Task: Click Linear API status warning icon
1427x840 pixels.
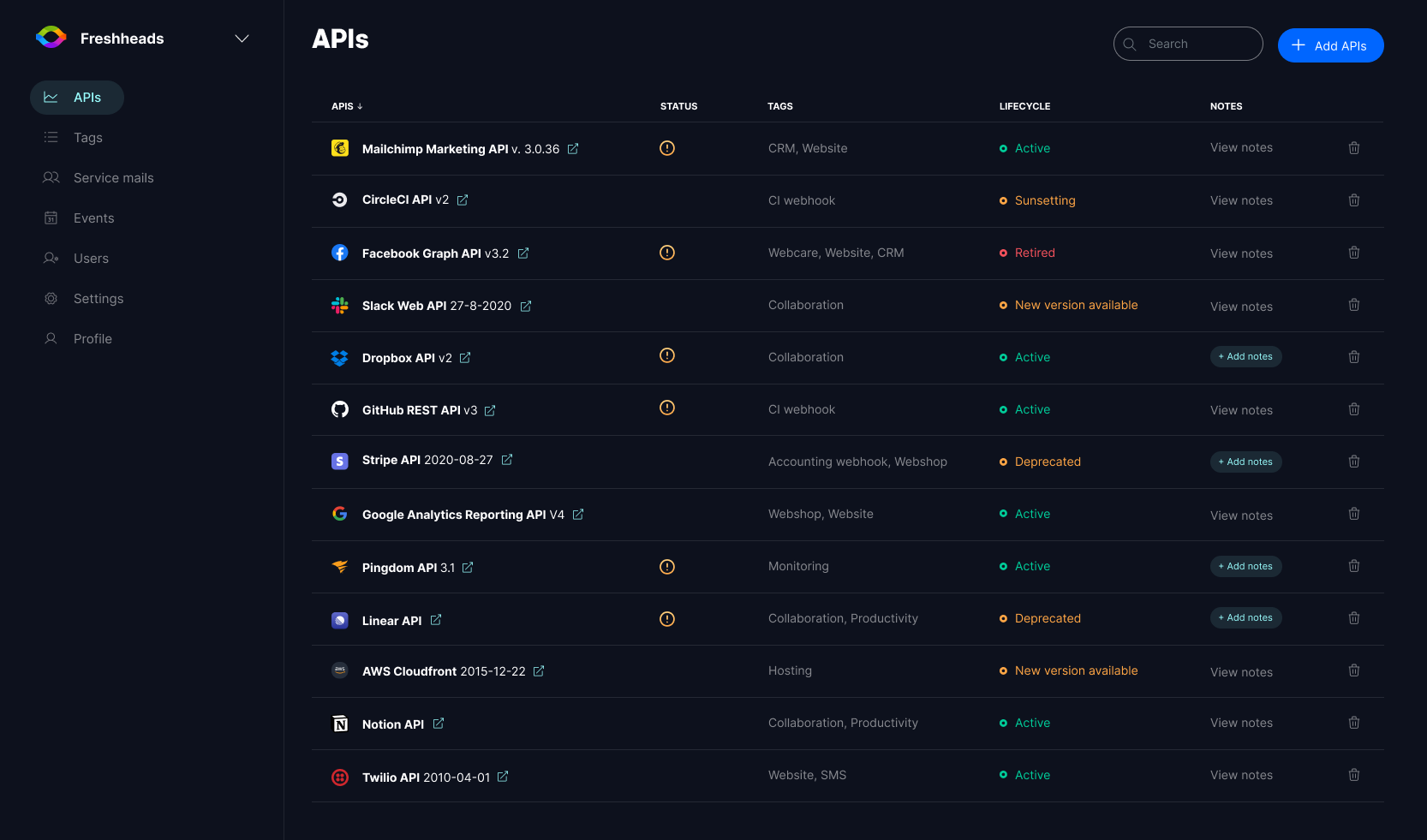Action: pyautogui.click(x=667, y=619)
